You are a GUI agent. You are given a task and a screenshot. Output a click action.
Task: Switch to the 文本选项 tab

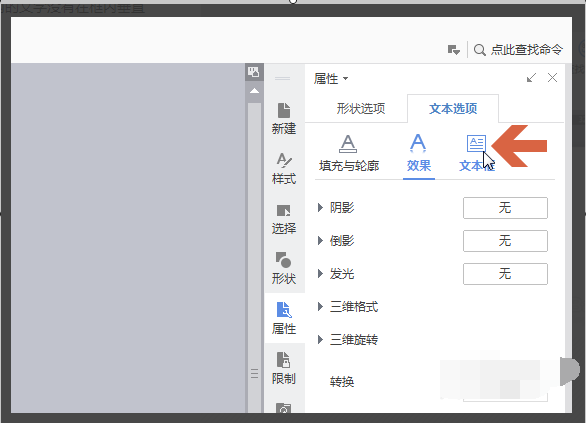click(453, 109)
